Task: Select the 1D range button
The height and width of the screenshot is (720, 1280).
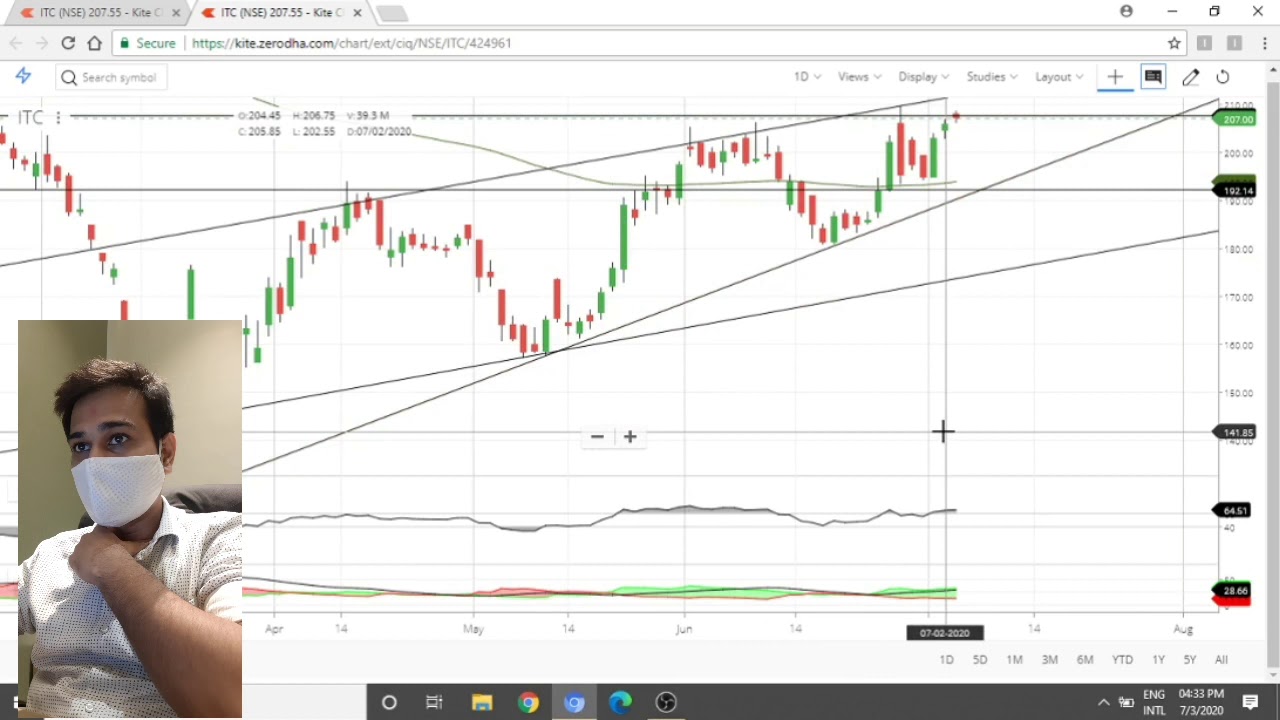Action: [x=946, y=660]
